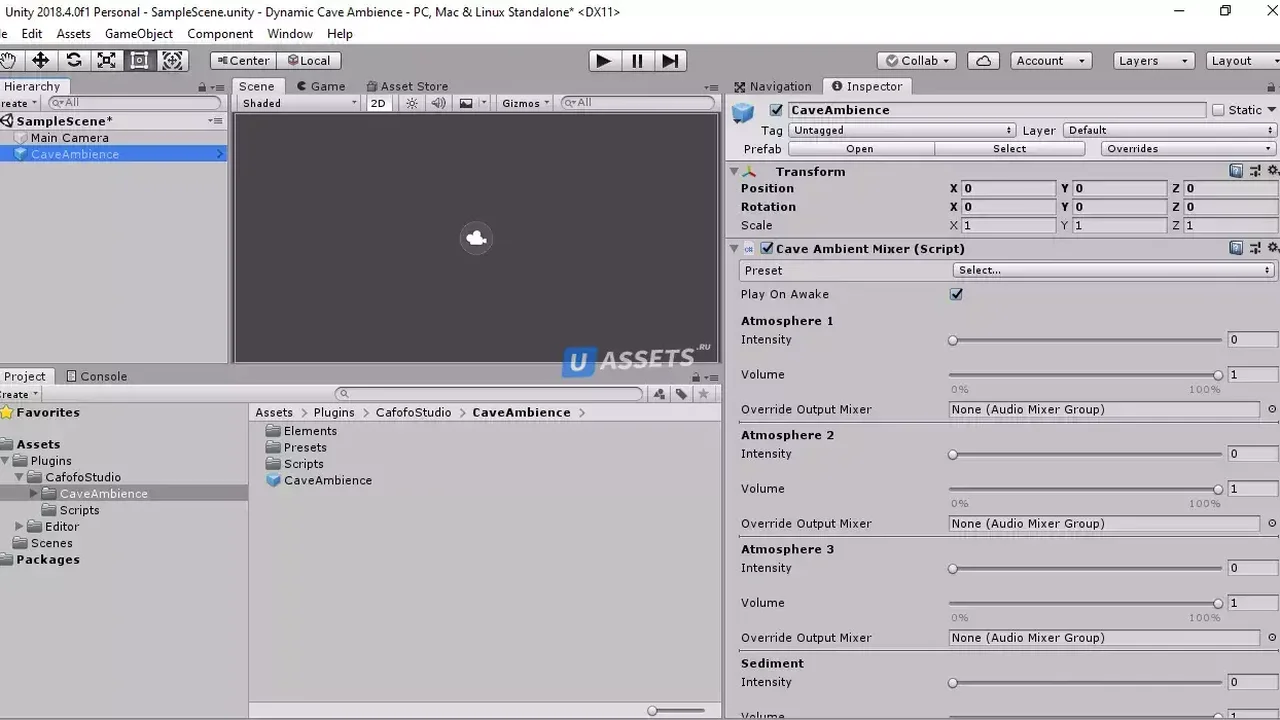Disable the Cave Ambient Mixer script checkbox
Viewport: 1280px width, 720px height.
point(767,248)
